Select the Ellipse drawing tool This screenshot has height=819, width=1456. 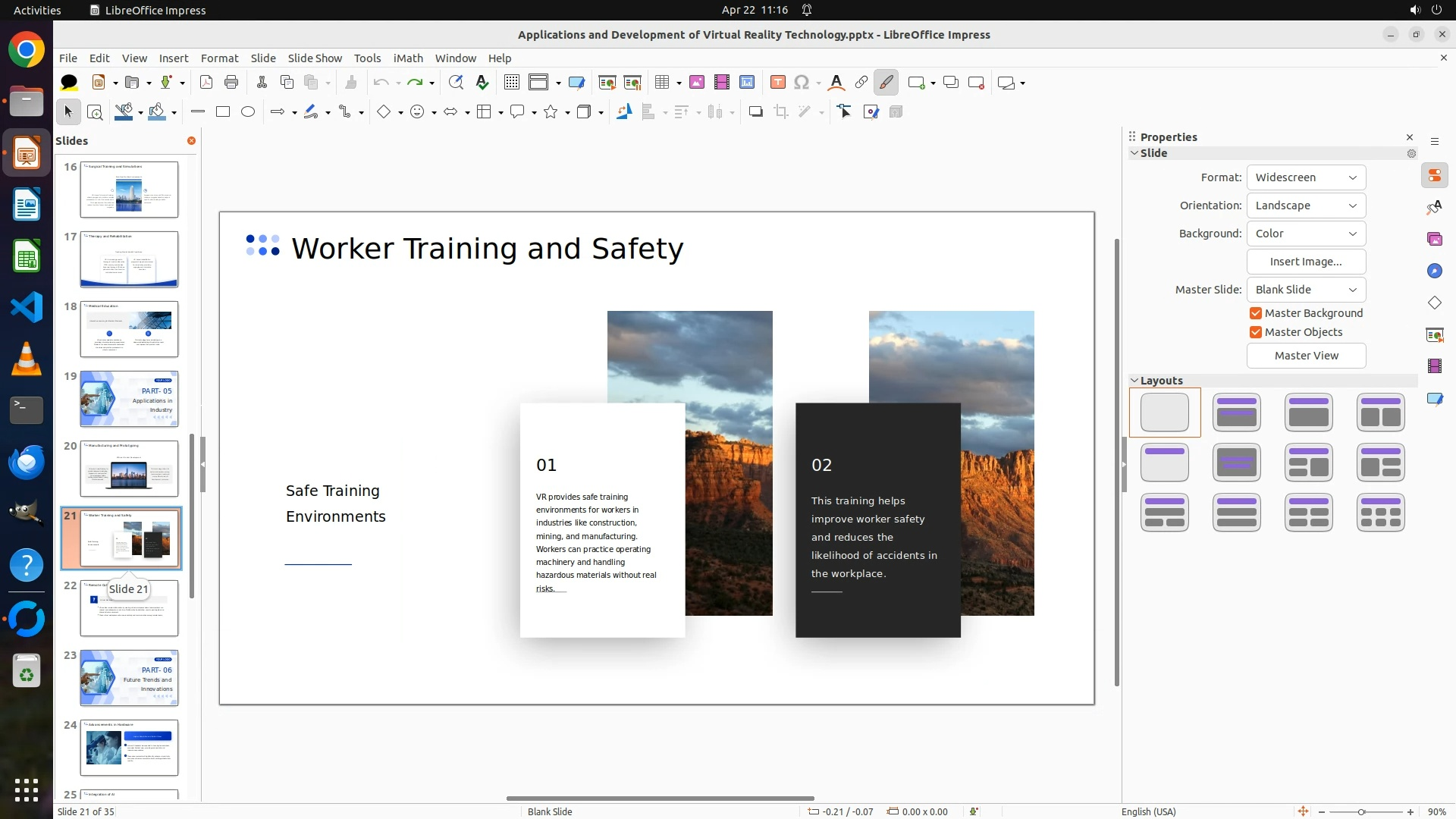pos(248,112)
